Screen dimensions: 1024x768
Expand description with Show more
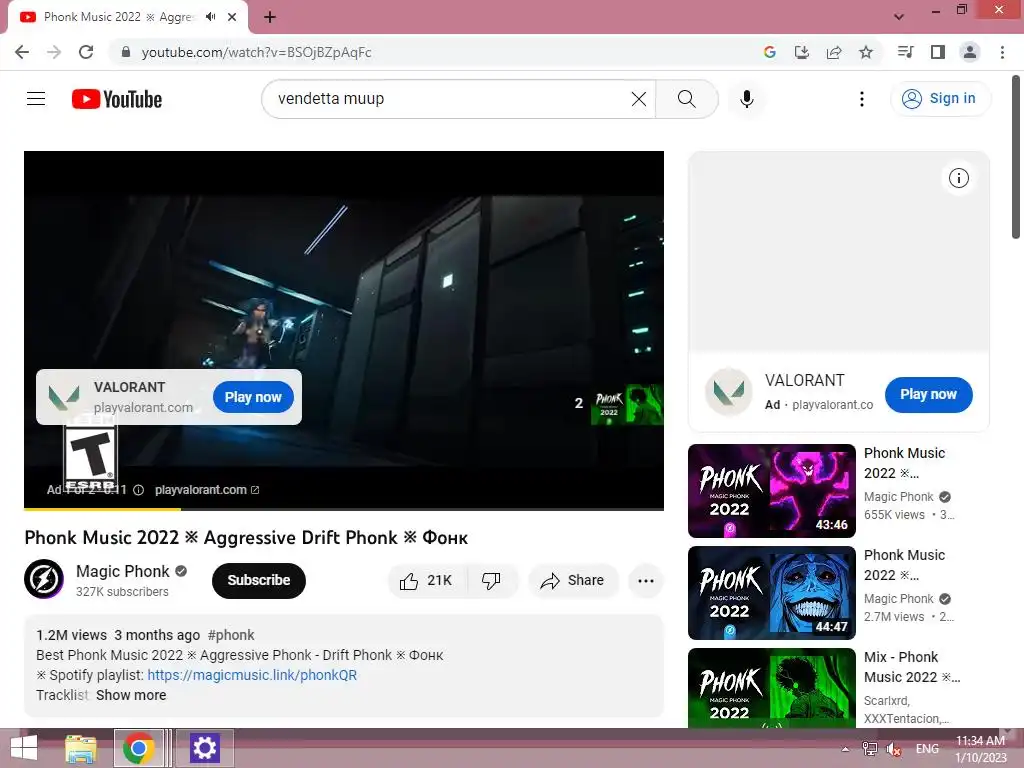131,696
